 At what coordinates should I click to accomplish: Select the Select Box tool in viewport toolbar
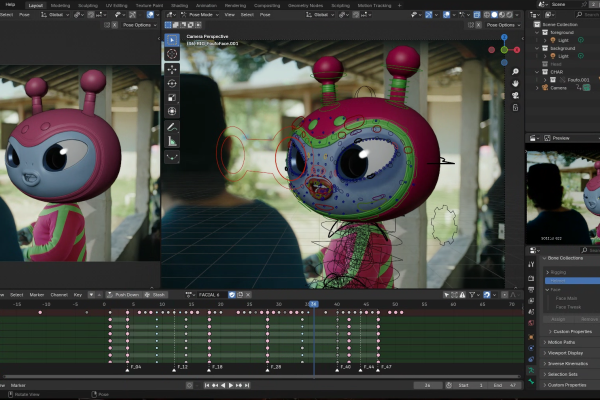[x=172, y=40]
